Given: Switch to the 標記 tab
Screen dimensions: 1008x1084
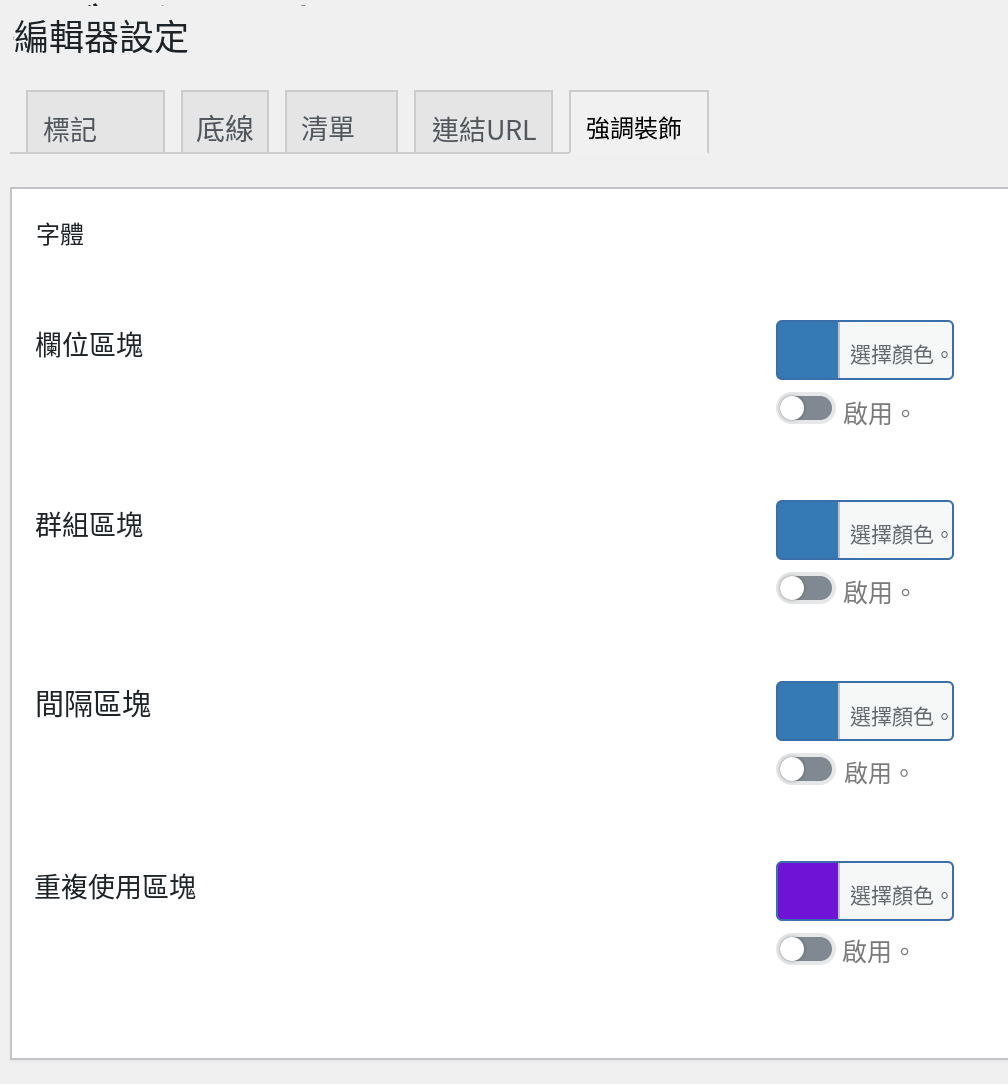Looking at the screenshot, I should 95,122.
